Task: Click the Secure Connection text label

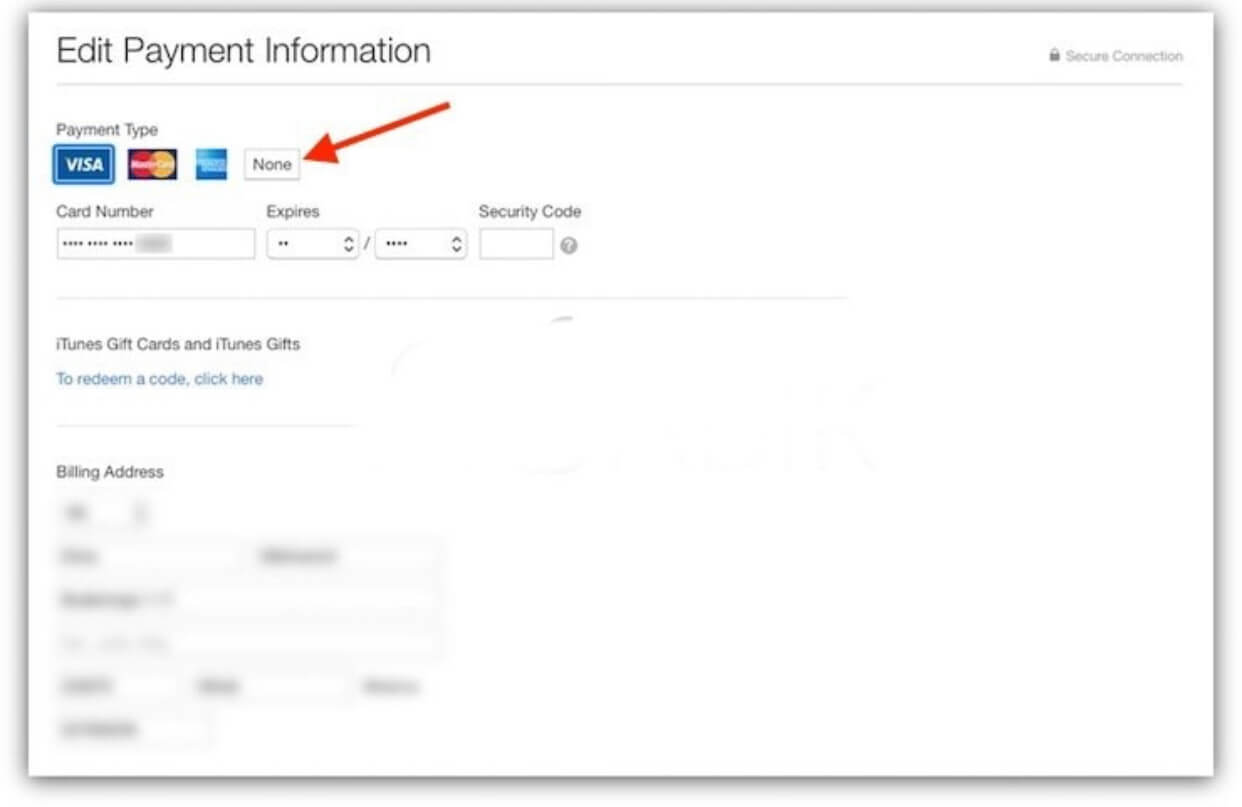Action: pyautogui.click(x=1124, y=57)
